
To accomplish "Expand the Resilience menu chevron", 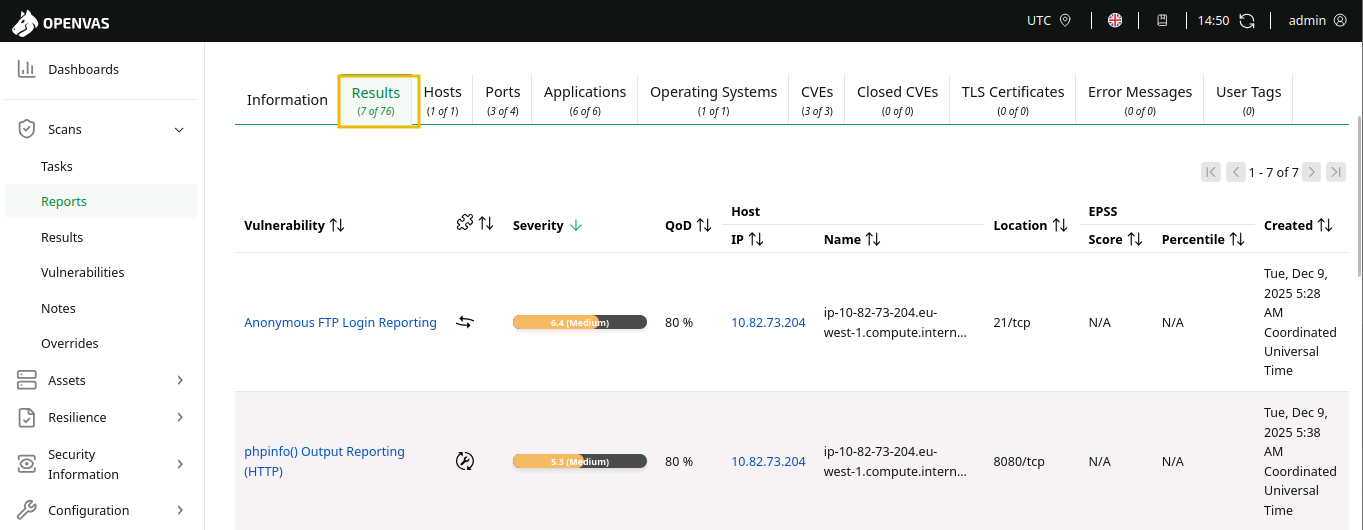I will pos(180,417).
